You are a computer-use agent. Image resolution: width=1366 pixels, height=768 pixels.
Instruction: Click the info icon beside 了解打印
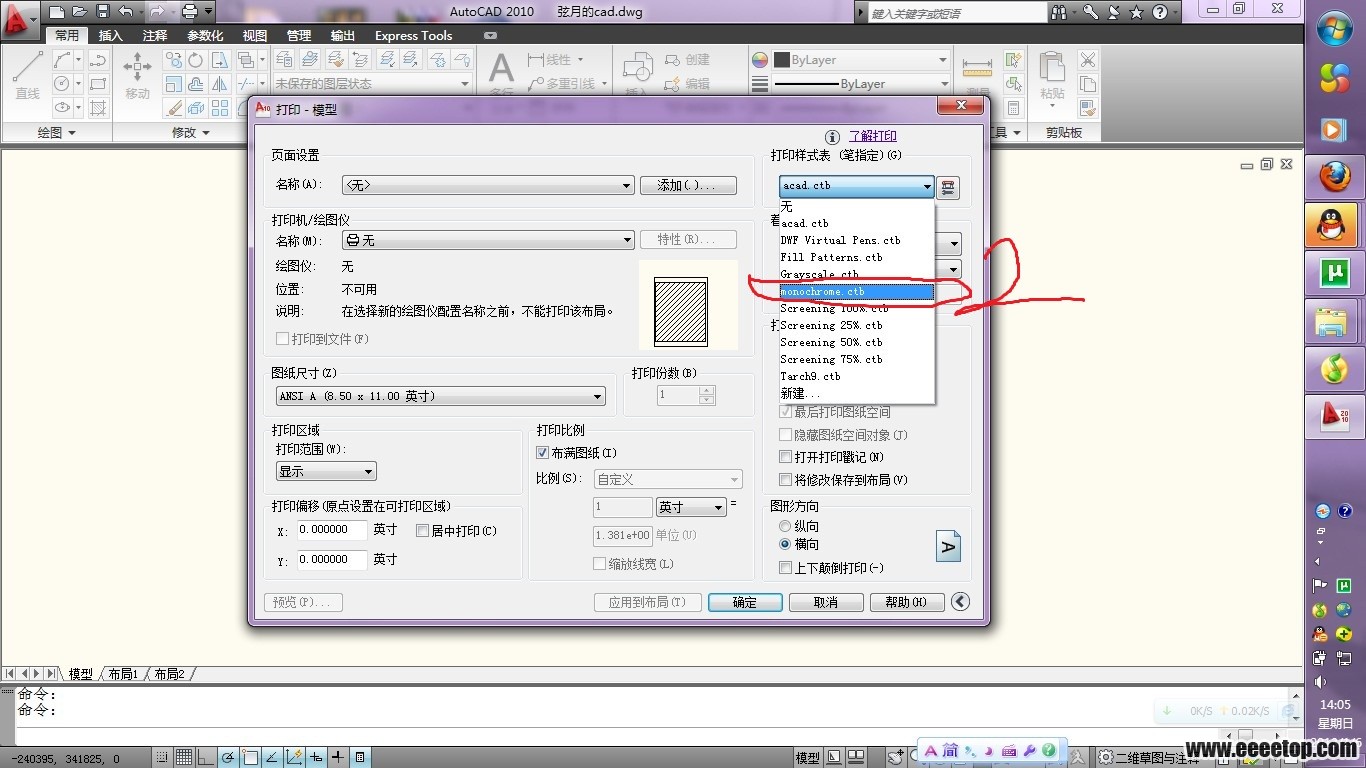[832, 137]
